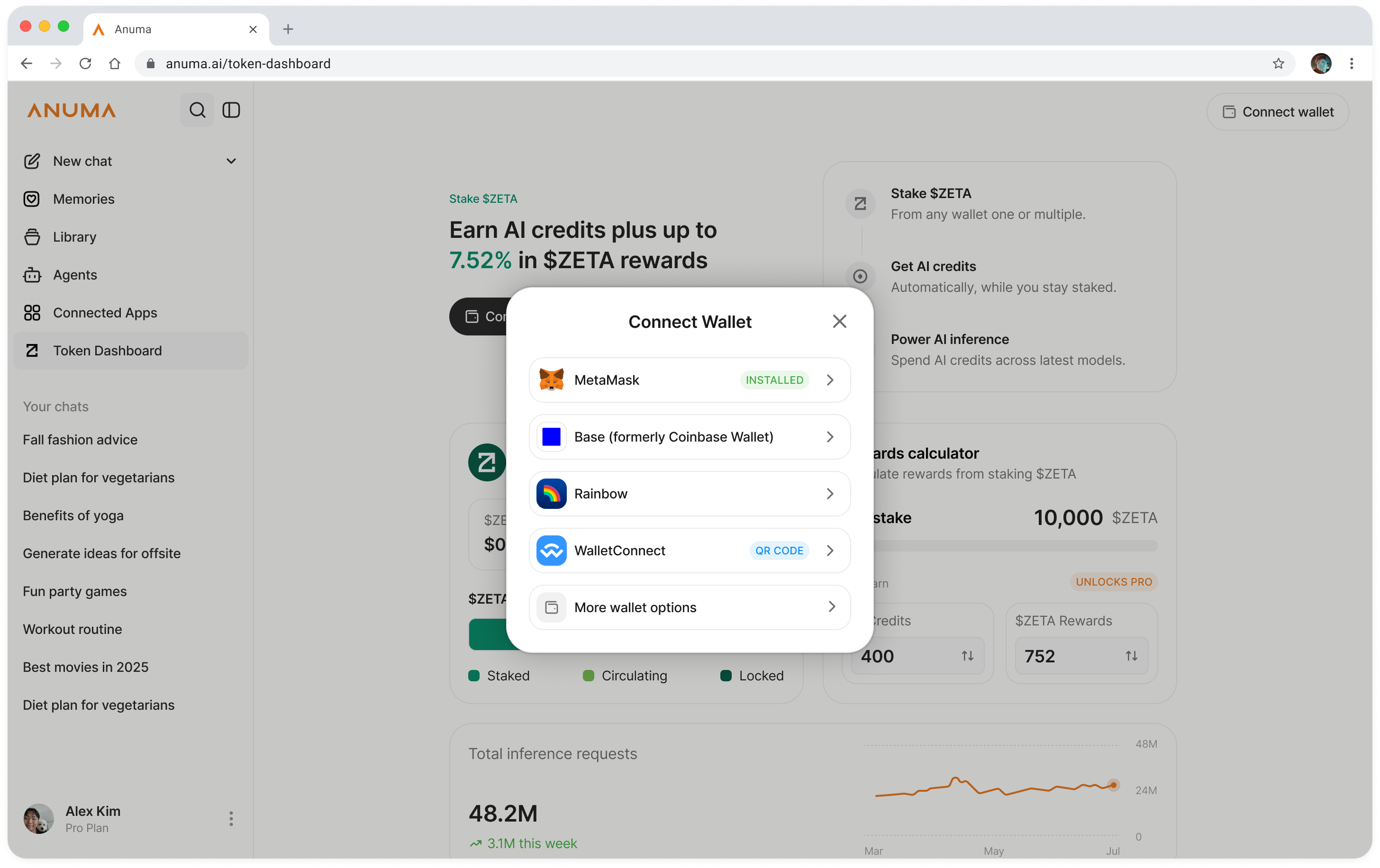Click the INSTALLED badge on MetaMask
The width and height of the screenshot is (1380, 868).
[774, 380]
